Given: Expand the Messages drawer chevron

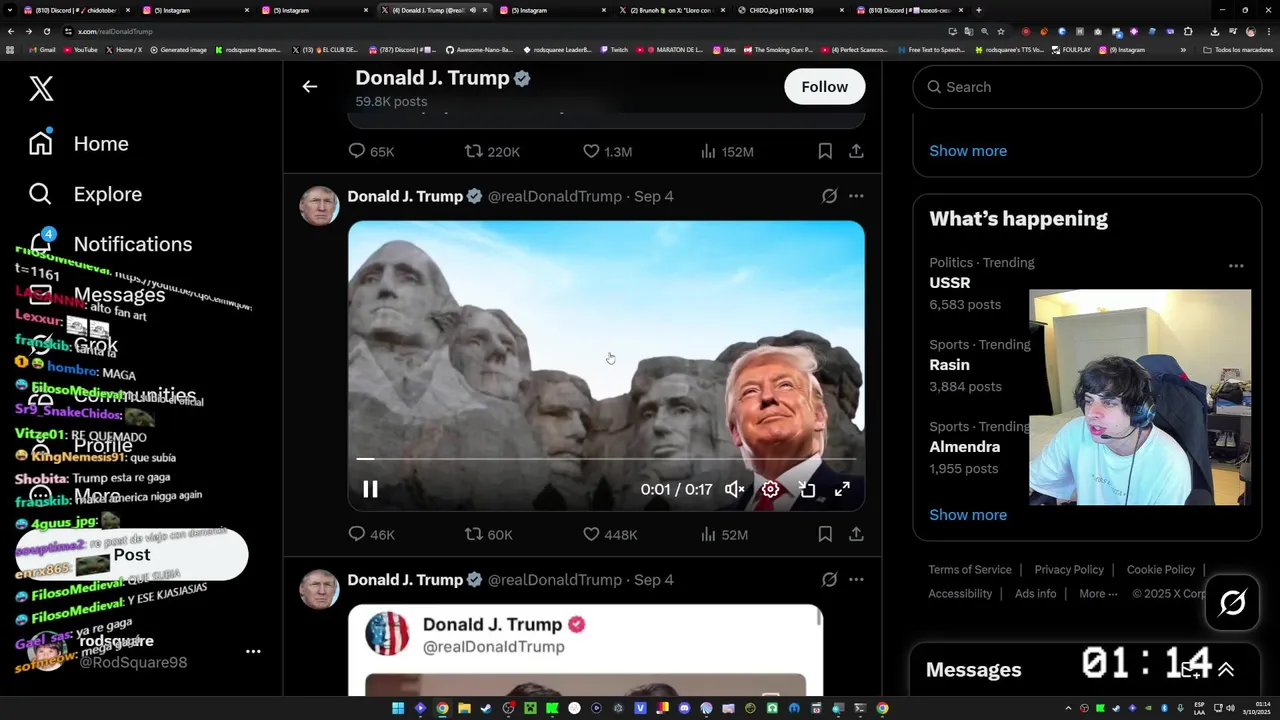Looking at the screenshot, I should [x=1226, y=670].
